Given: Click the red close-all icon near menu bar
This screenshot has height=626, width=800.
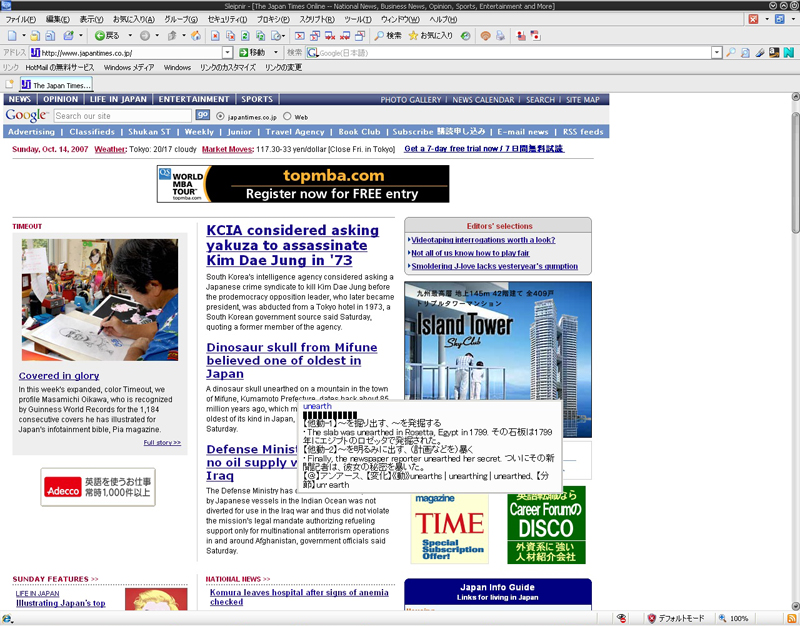Looking at the screenshot, I should pos(753,19).
